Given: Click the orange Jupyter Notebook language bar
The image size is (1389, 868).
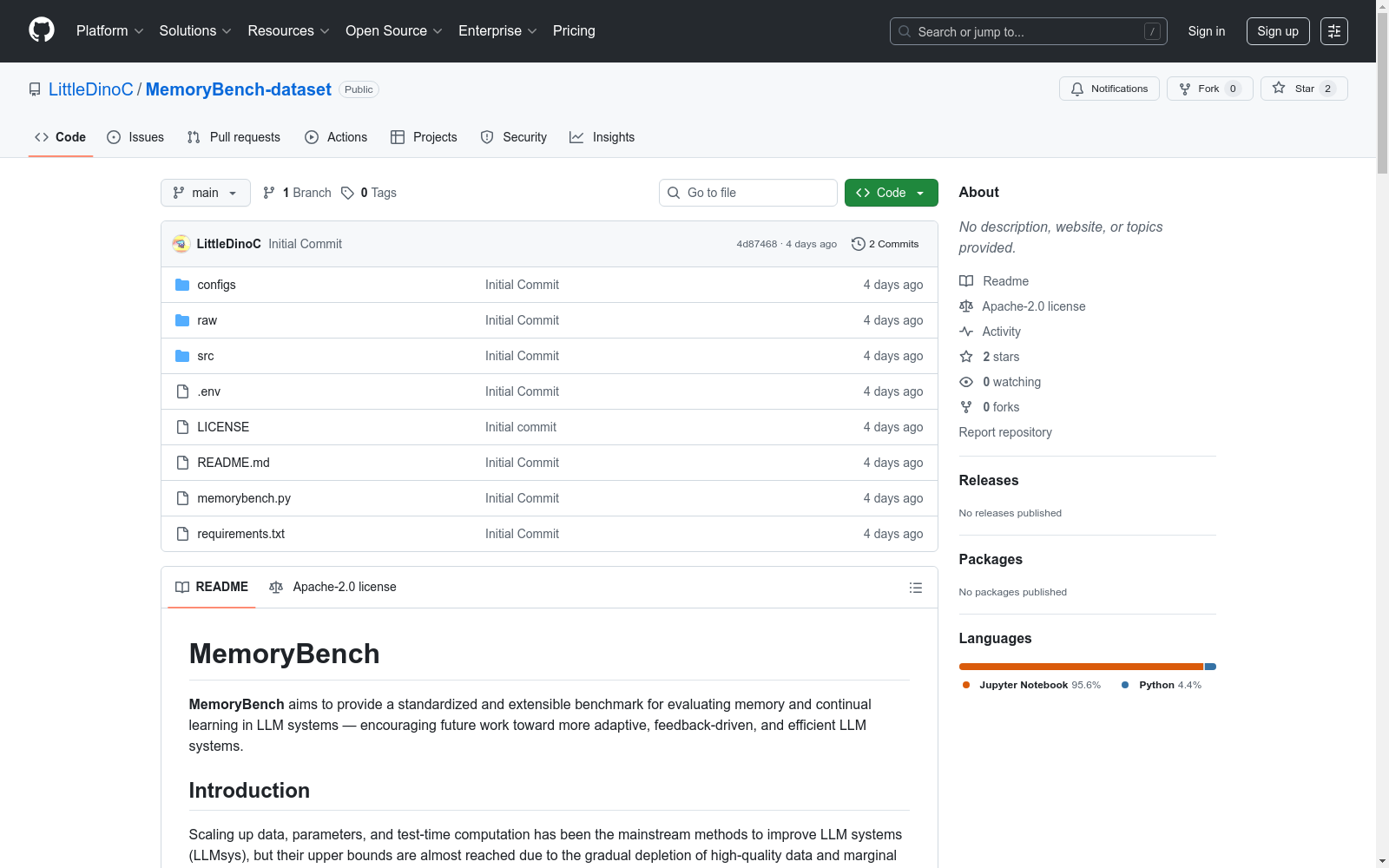Looking at the screenshot, I should pyautogui.click(x=1081, y=667).
